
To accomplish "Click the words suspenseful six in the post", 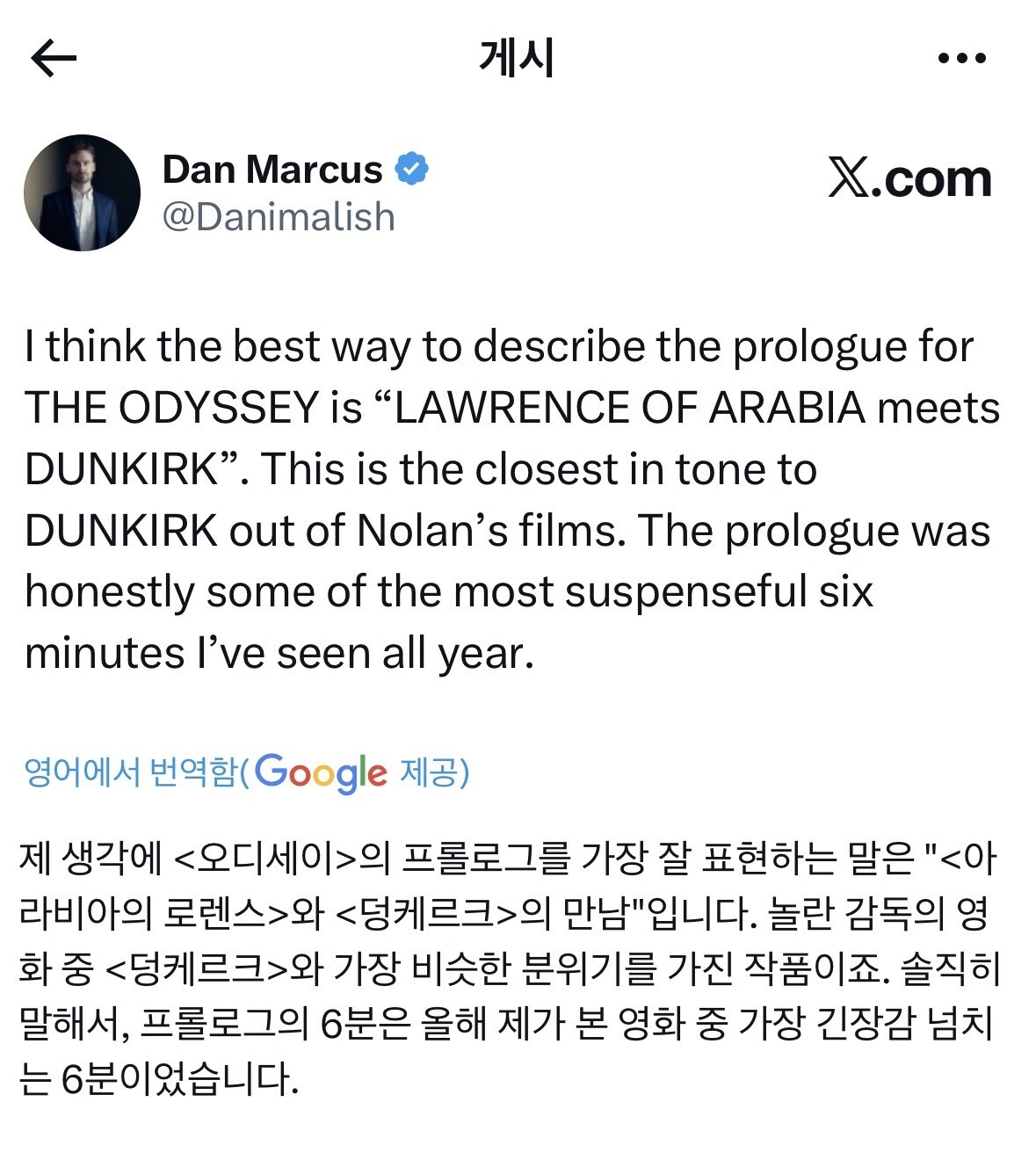I will (719, 591).
